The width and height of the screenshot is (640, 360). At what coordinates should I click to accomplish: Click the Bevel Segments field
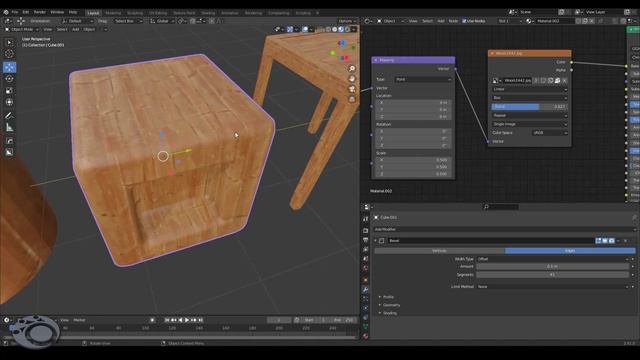[553, 275]
